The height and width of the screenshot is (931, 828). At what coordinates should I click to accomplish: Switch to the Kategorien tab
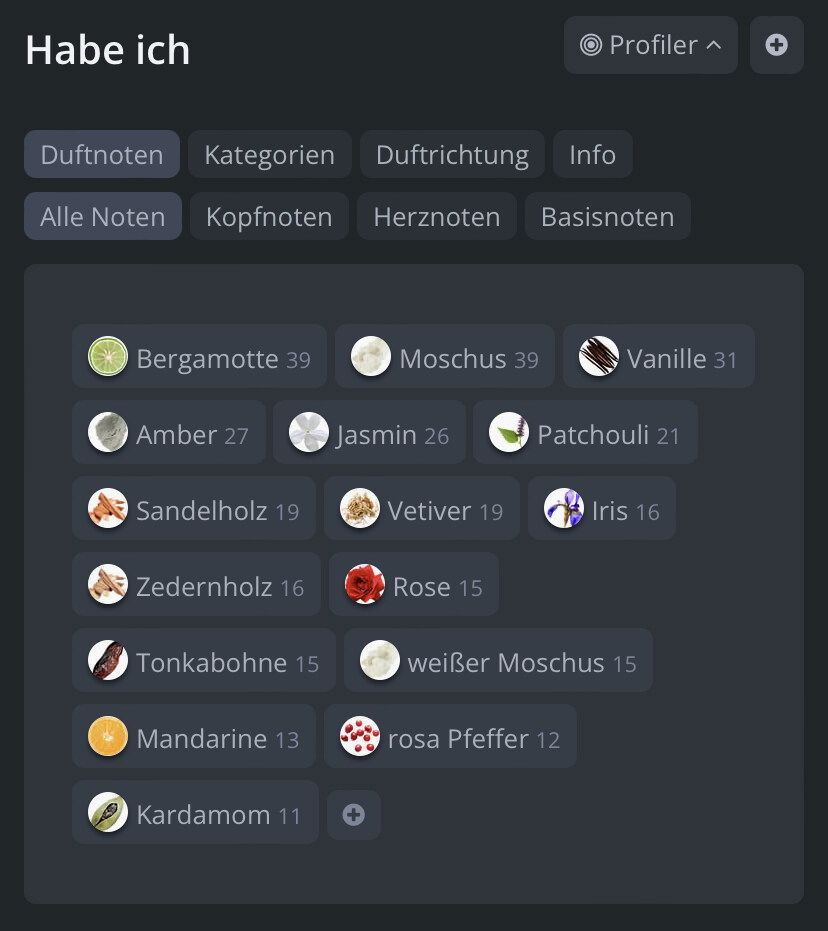click(269, 154)
